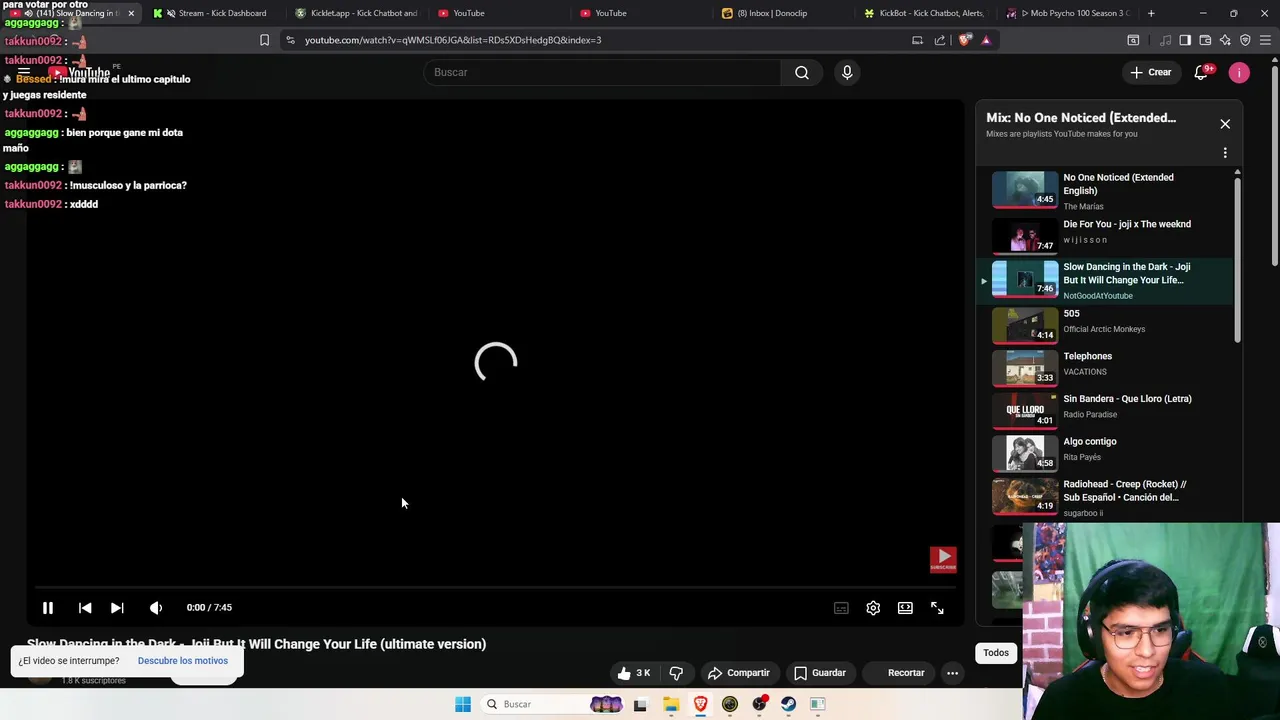Click the address bar URL
The height and width of the screenshot is (720, 1280).
453,40
